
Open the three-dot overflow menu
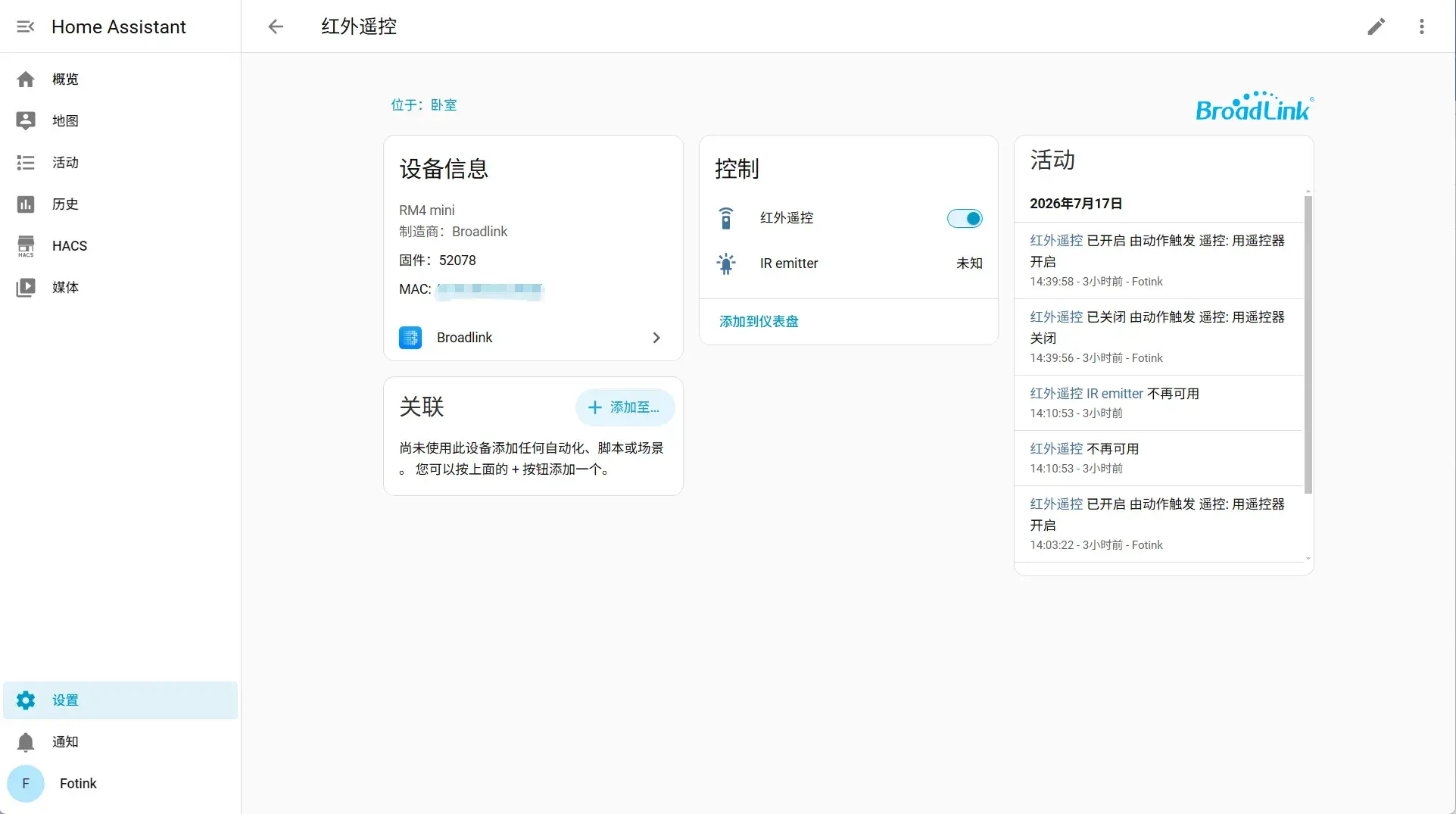(x=1422, y=27)
